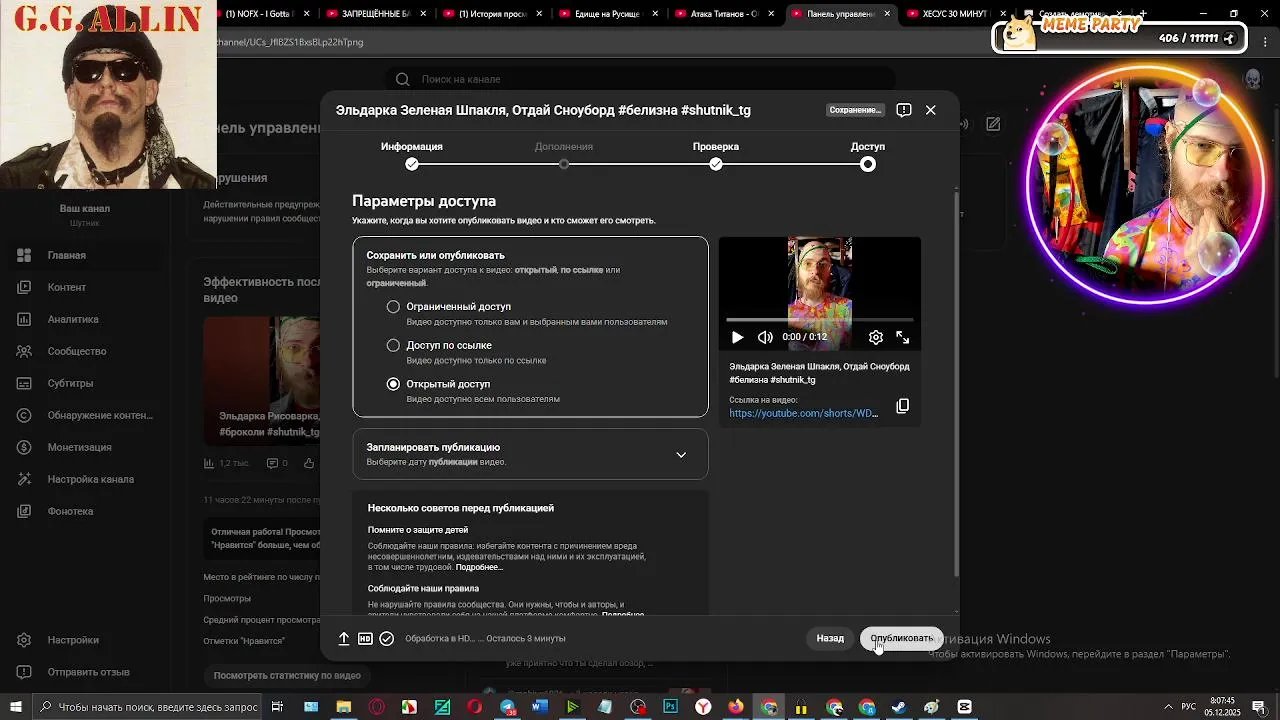Open Steam from the taskbar
This screenshot has height=720, width=1280.
click(899, 707)
